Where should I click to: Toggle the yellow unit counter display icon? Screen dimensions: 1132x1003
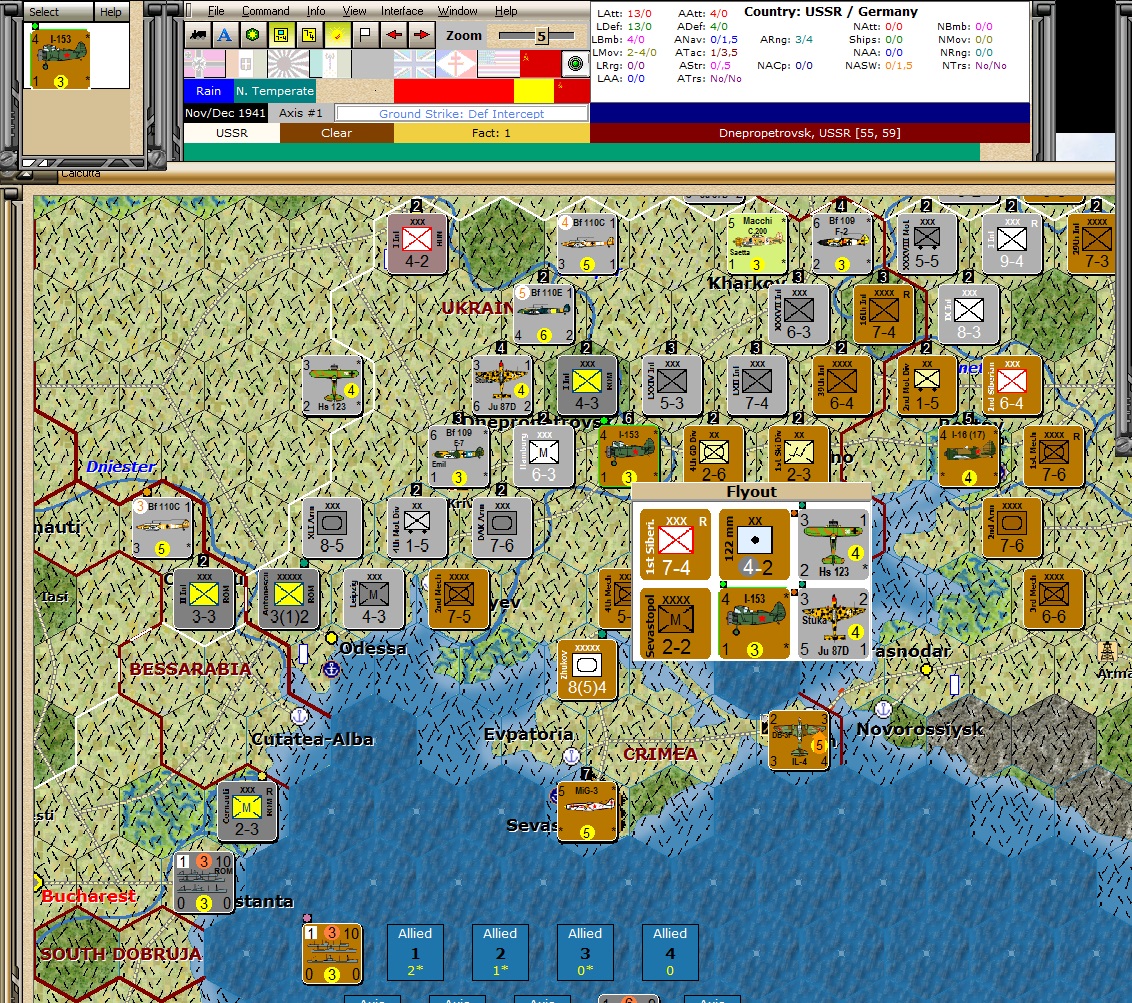[x=281, y=35]
